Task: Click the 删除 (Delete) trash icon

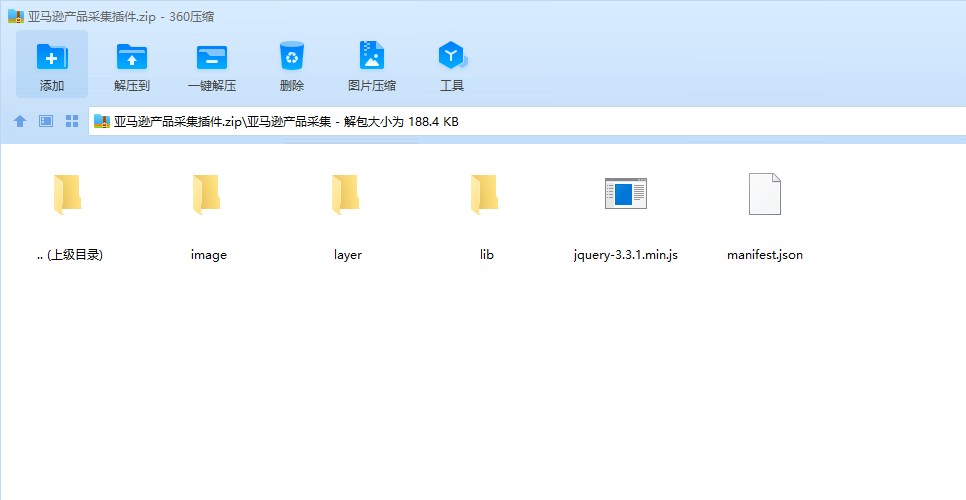Action: coord(291,55)
